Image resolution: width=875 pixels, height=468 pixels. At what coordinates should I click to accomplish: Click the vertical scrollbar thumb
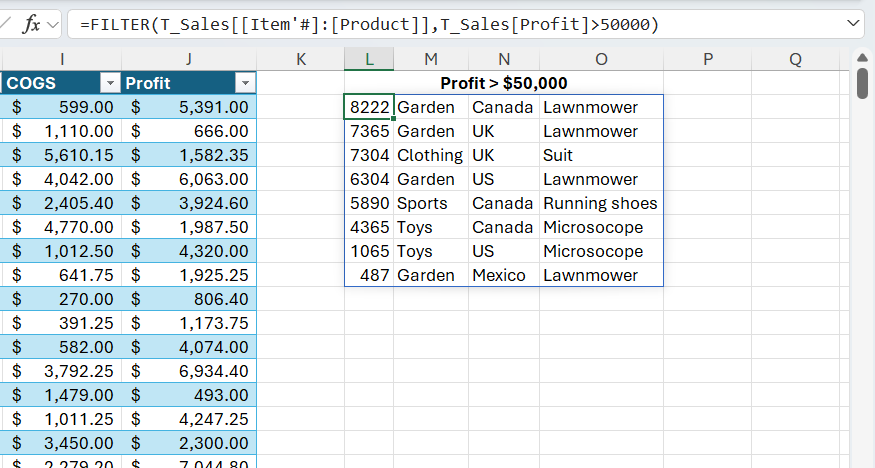(x=862, y=83)
